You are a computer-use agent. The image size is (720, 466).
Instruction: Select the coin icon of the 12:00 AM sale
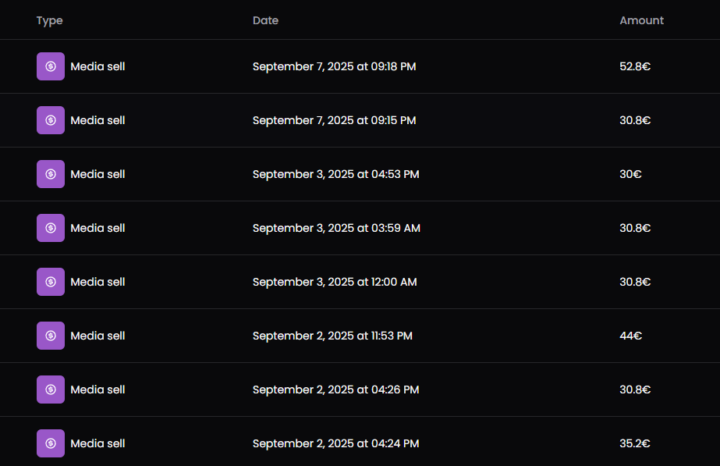point(51,282)
